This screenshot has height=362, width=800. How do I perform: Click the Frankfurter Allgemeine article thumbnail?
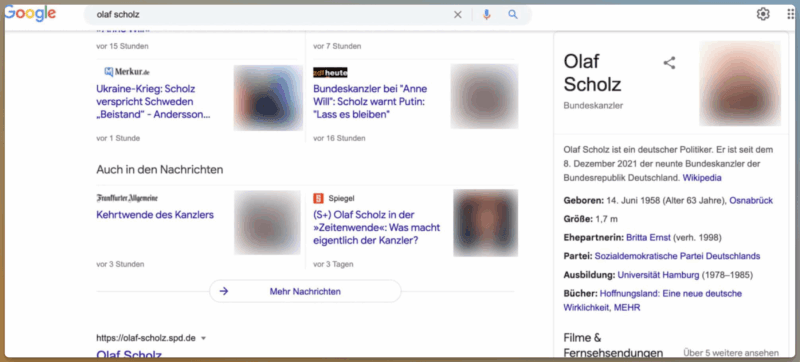[267, 222]
